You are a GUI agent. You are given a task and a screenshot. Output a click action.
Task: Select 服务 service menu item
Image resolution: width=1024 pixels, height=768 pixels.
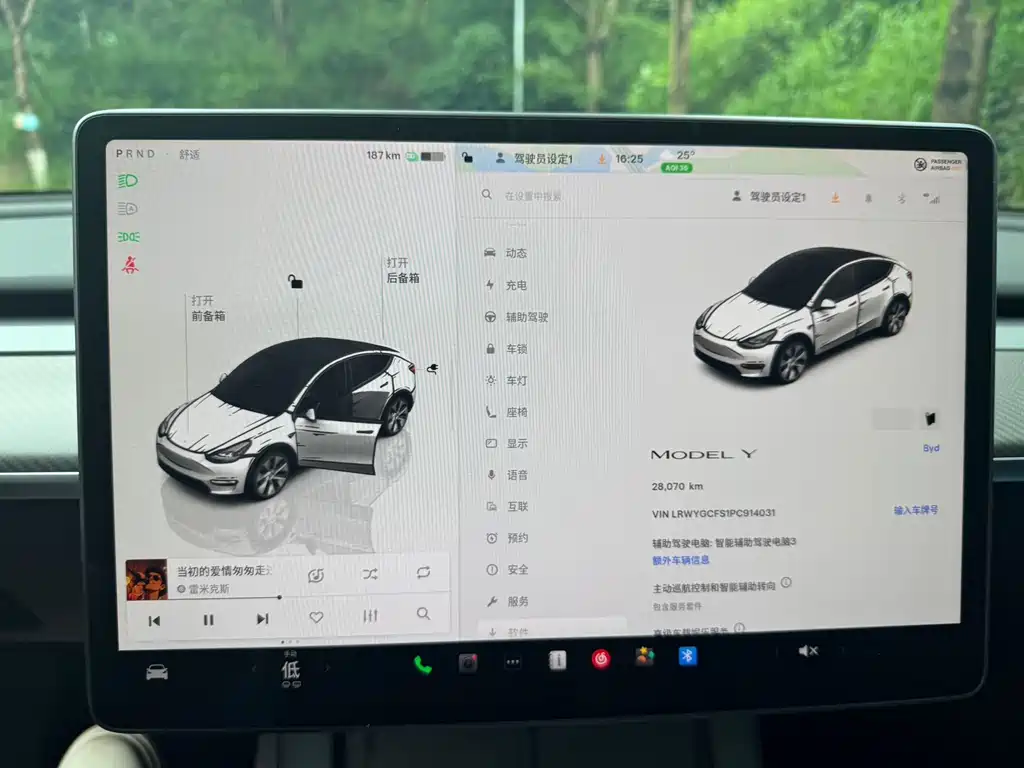coord(507,601)
